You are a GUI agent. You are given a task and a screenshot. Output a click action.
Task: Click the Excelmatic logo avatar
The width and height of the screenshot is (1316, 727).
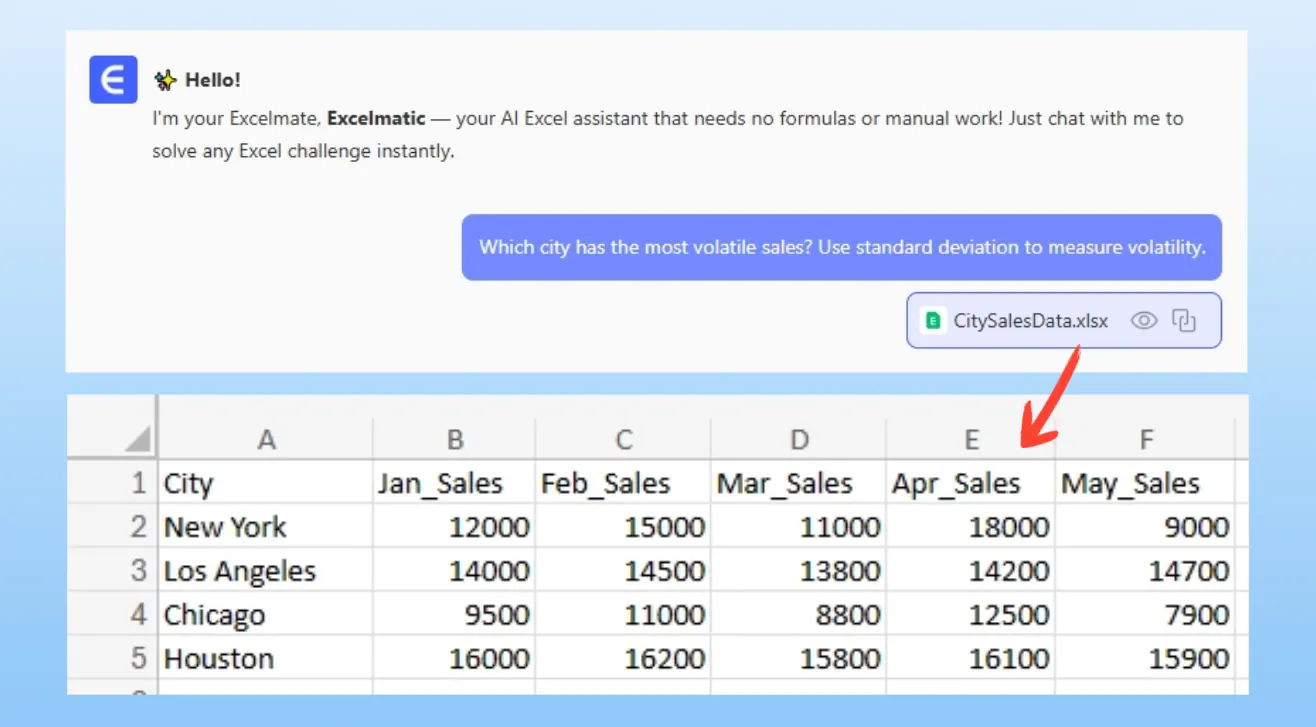click(113, 80)
